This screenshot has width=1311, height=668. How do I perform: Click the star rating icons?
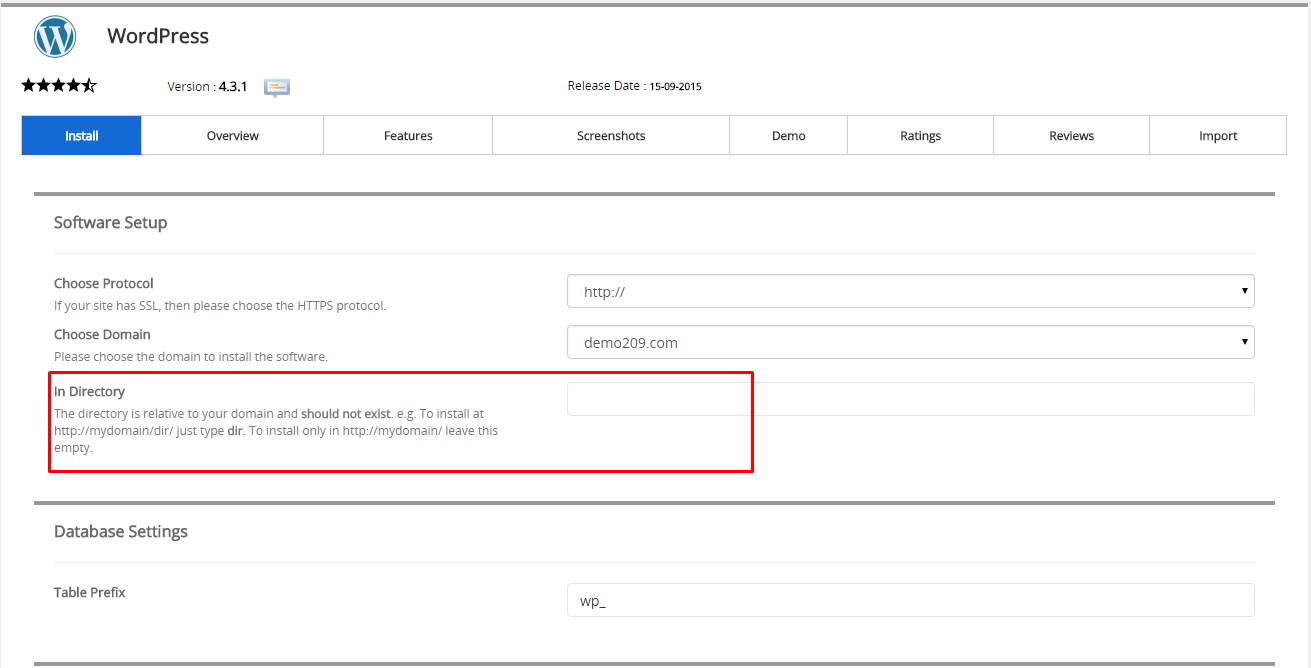tap(59, 86)
